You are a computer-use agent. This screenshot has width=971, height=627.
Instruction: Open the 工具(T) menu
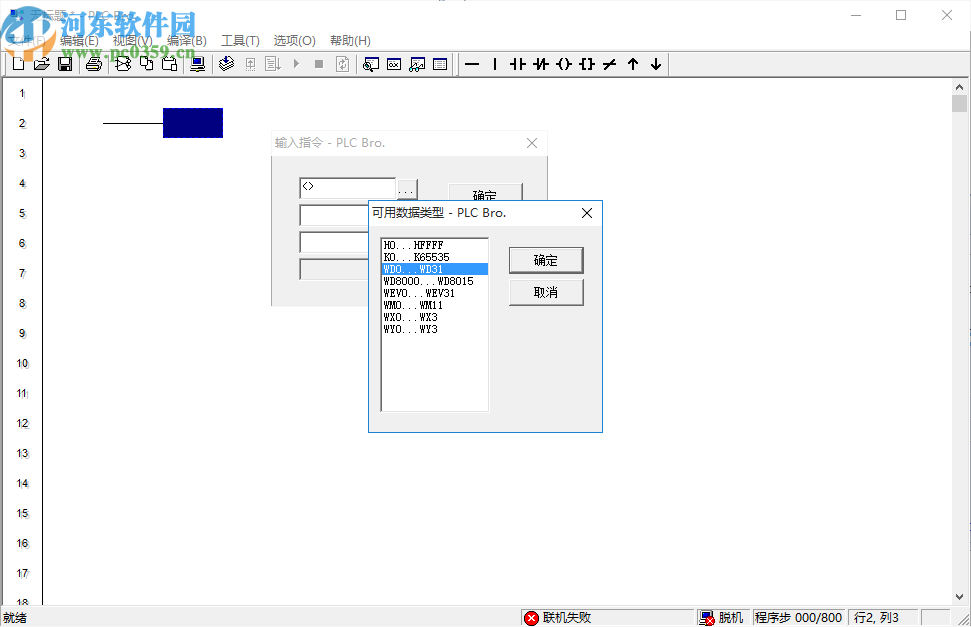click(x=239, y=40)
